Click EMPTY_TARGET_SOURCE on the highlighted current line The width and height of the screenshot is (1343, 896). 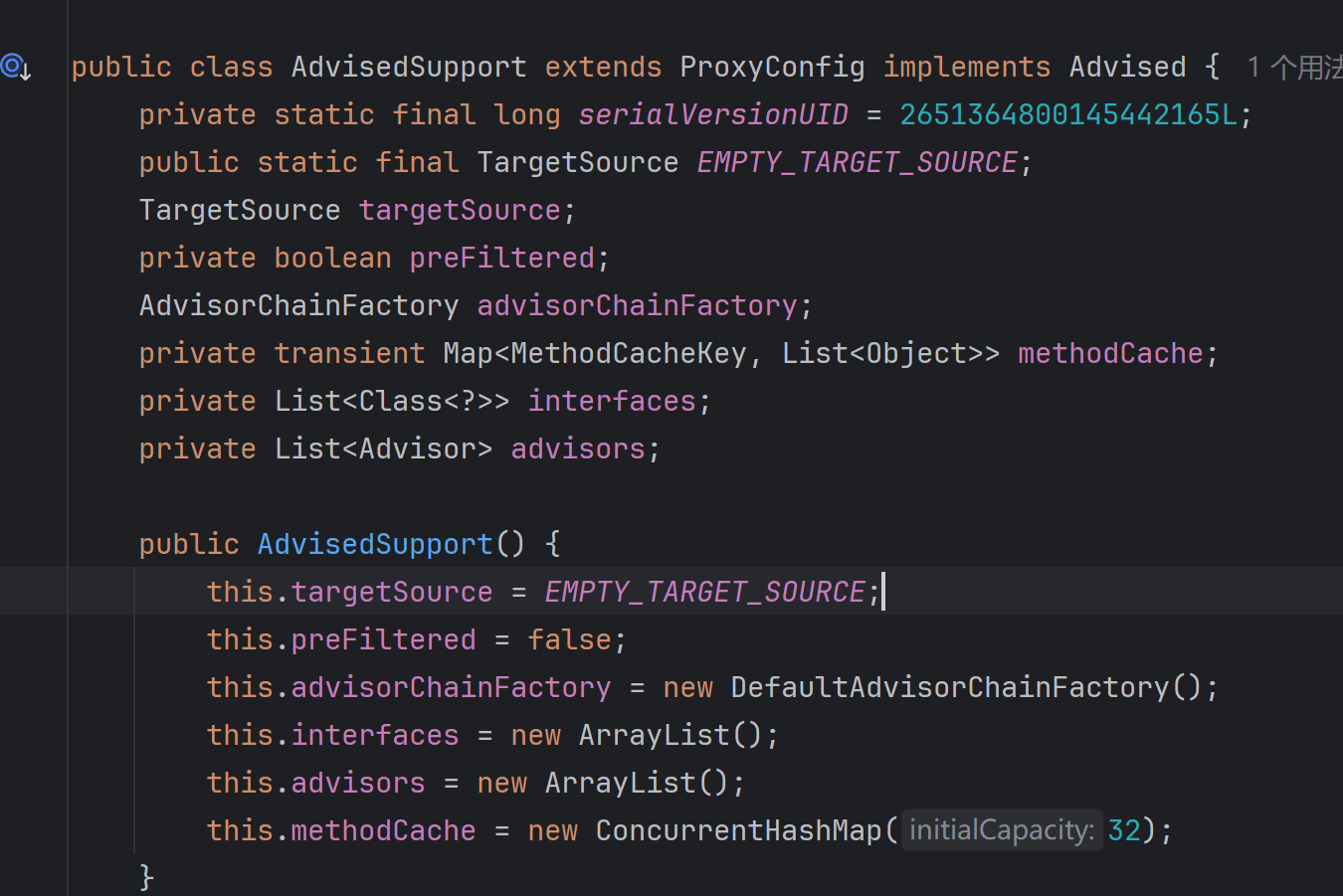click(704, 592)
